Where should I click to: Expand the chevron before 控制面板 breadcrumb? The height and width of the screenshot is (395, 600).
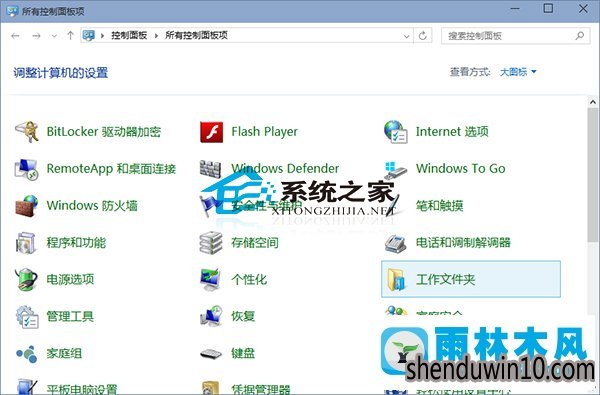click(x=102, y=36)
